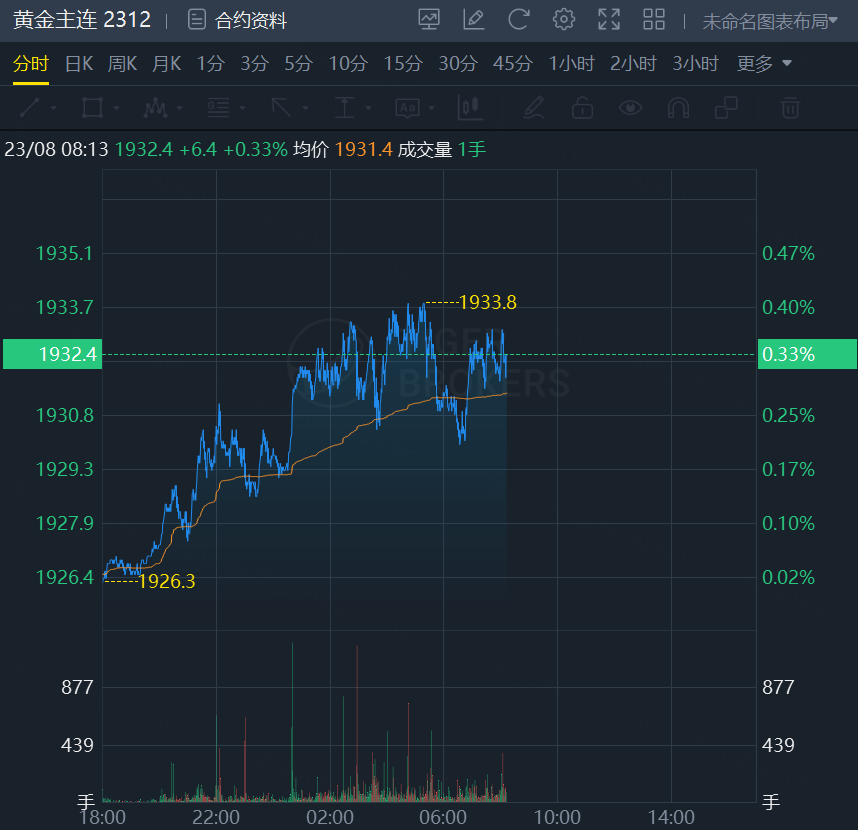Image resolution: width=858 pixels, height=830 pixels.
Task: Expand text annotation tool options
Action: (x=432, y=108)
